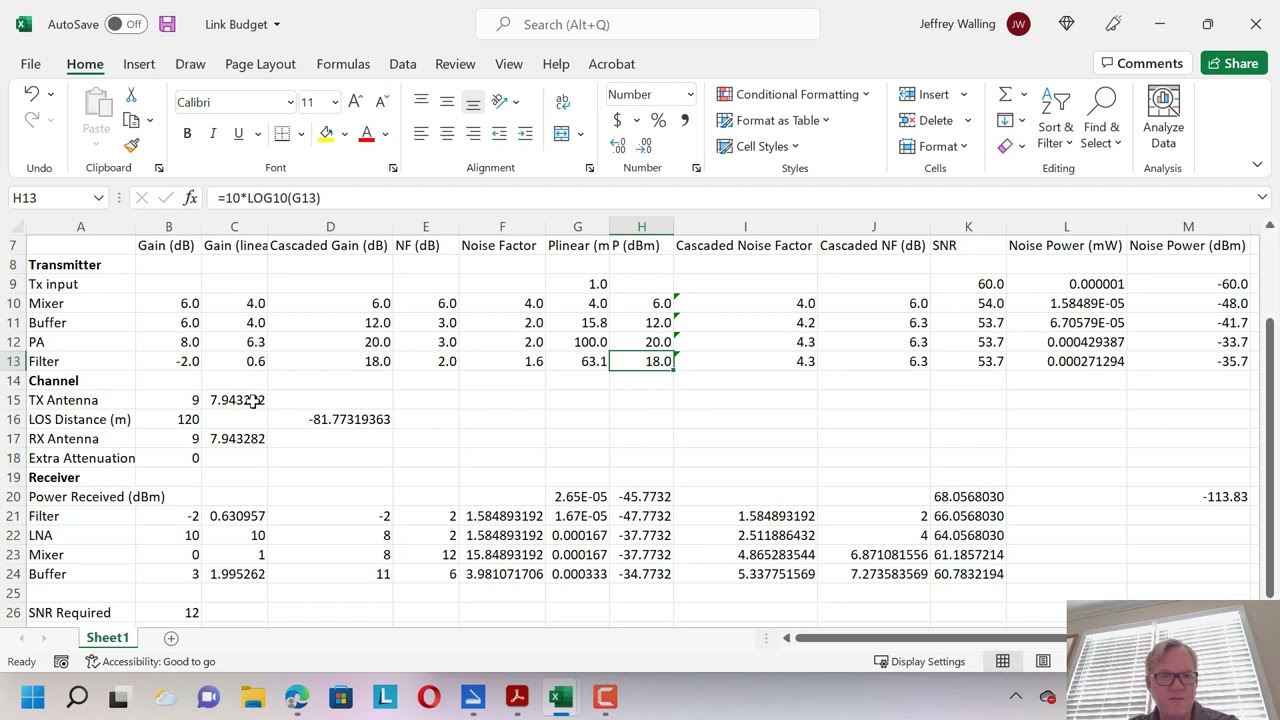Collapse the ribbon with chevron
The width and height of the screenshot is (1280, 720).
coord(1257,165)
